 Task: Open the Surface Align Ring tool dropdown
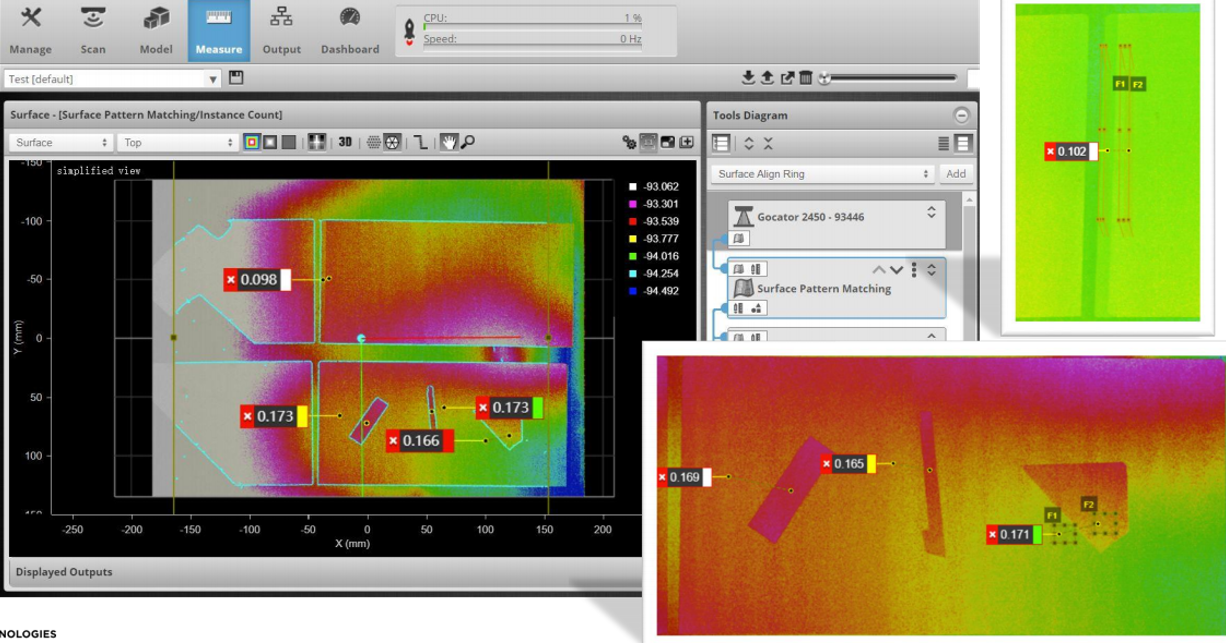pos(822,174)
